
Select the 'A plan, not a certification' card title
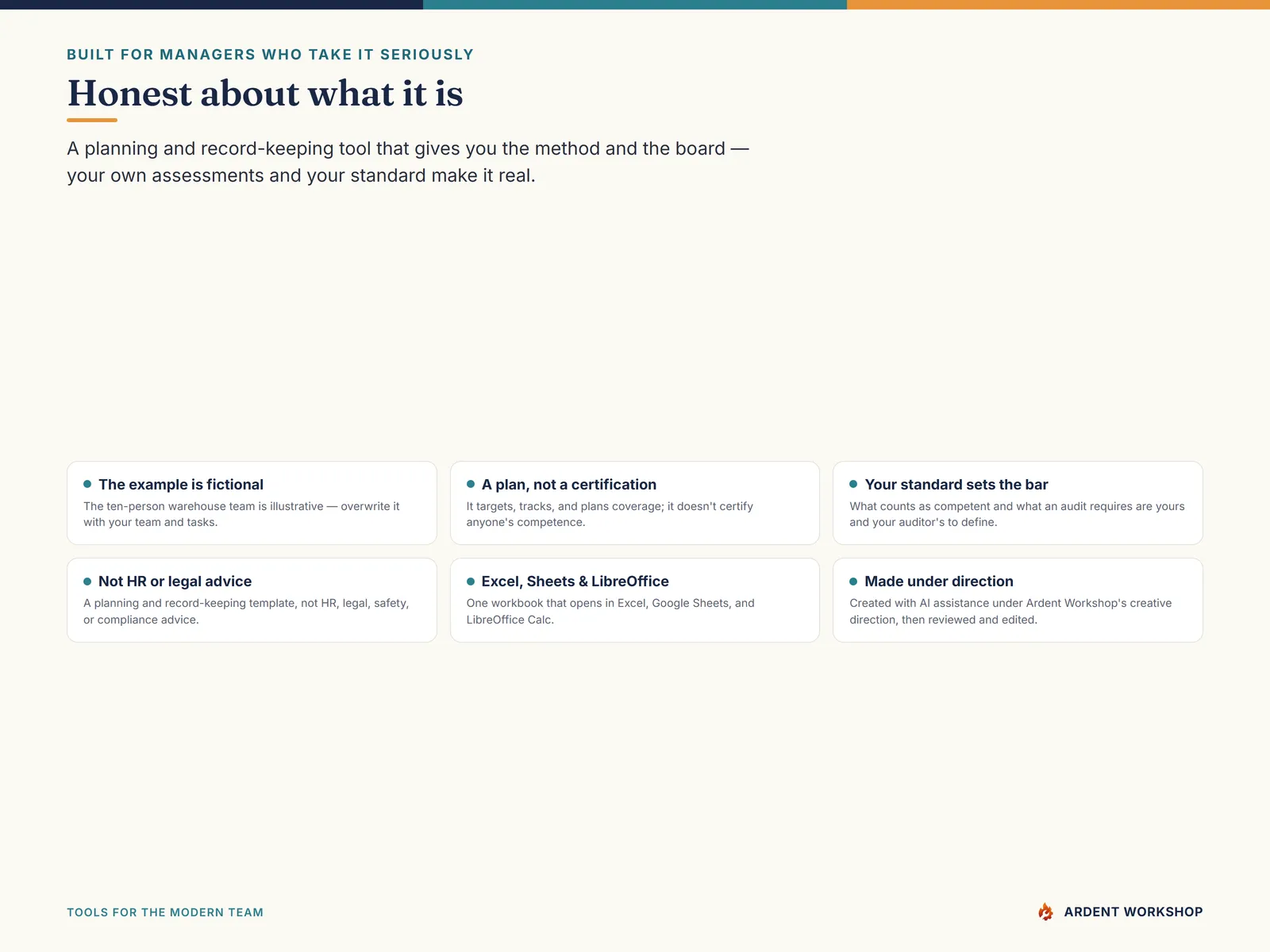coord(569,485)
